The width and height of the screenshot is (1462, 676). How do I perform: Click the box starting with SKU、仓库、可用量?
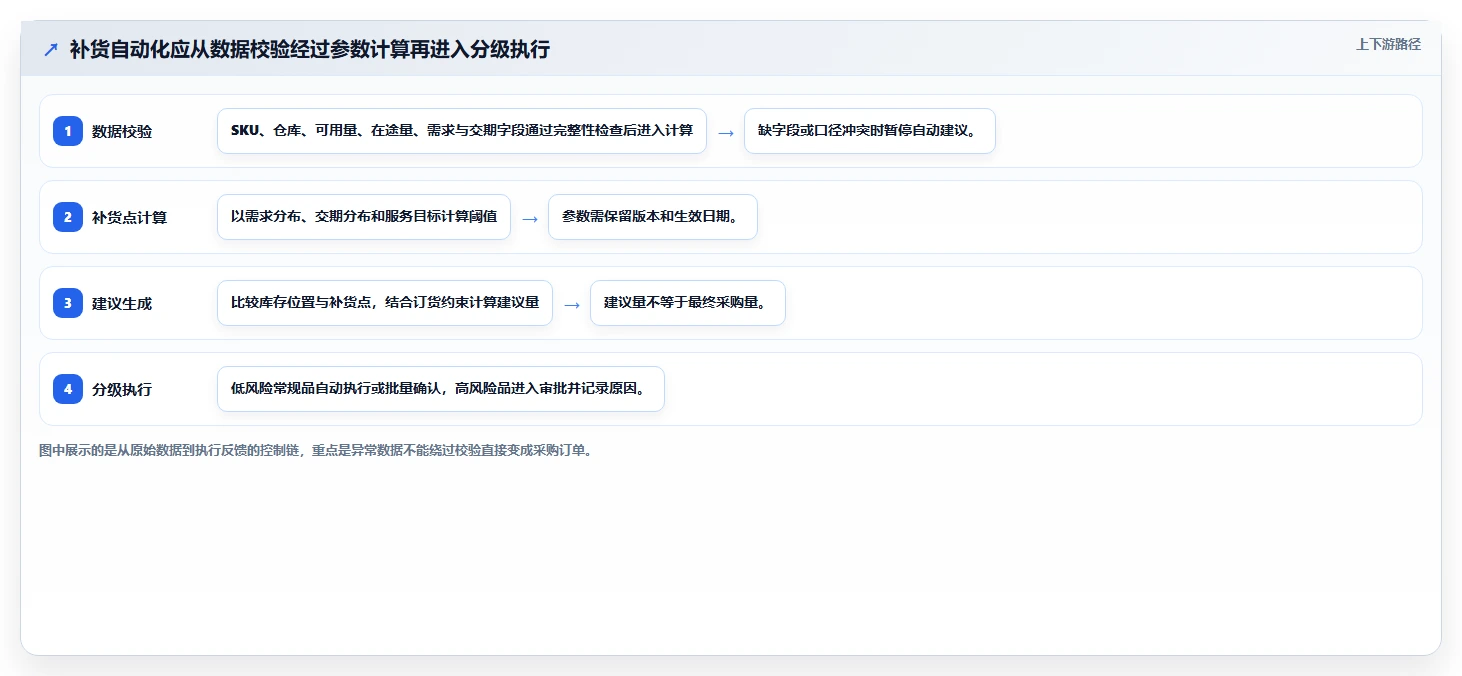462,131
